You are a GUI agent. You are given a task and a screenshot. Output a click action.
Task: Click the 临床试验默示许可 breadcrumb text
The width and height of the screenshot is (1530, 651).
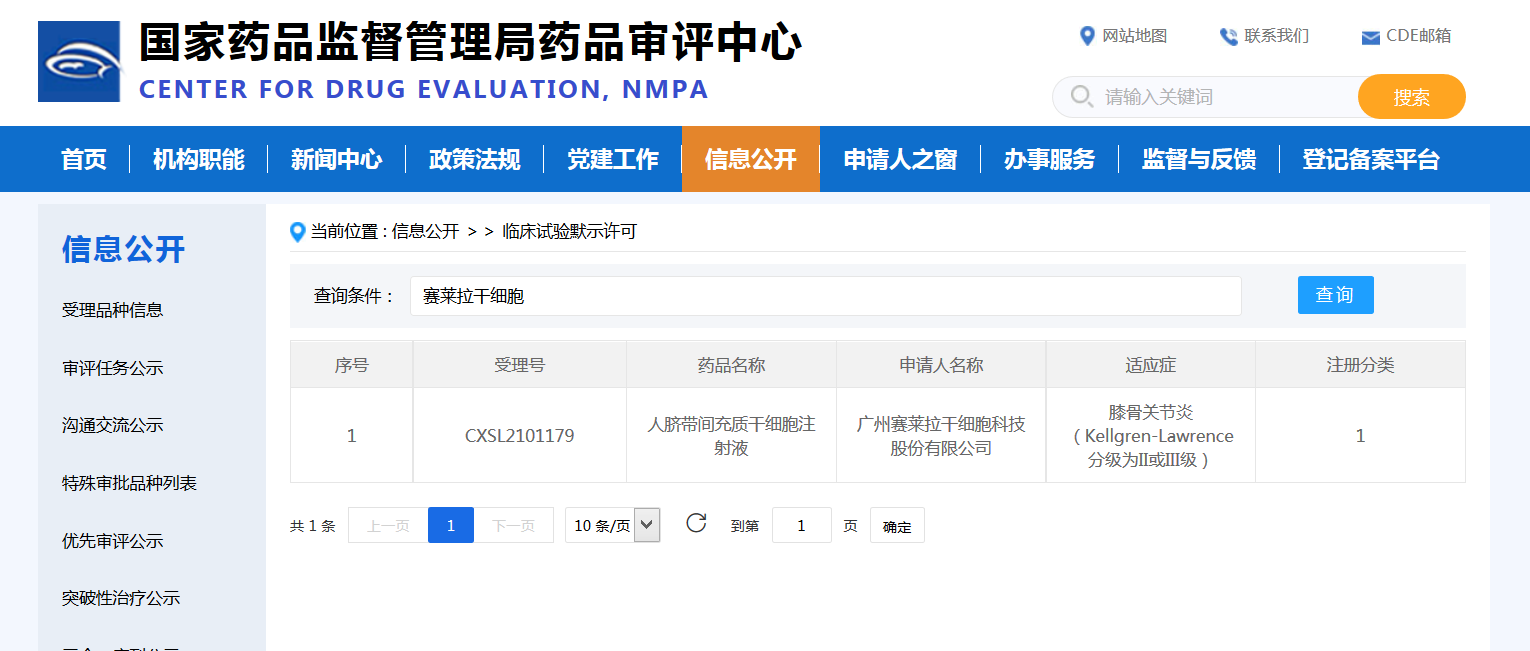[569, 232]
